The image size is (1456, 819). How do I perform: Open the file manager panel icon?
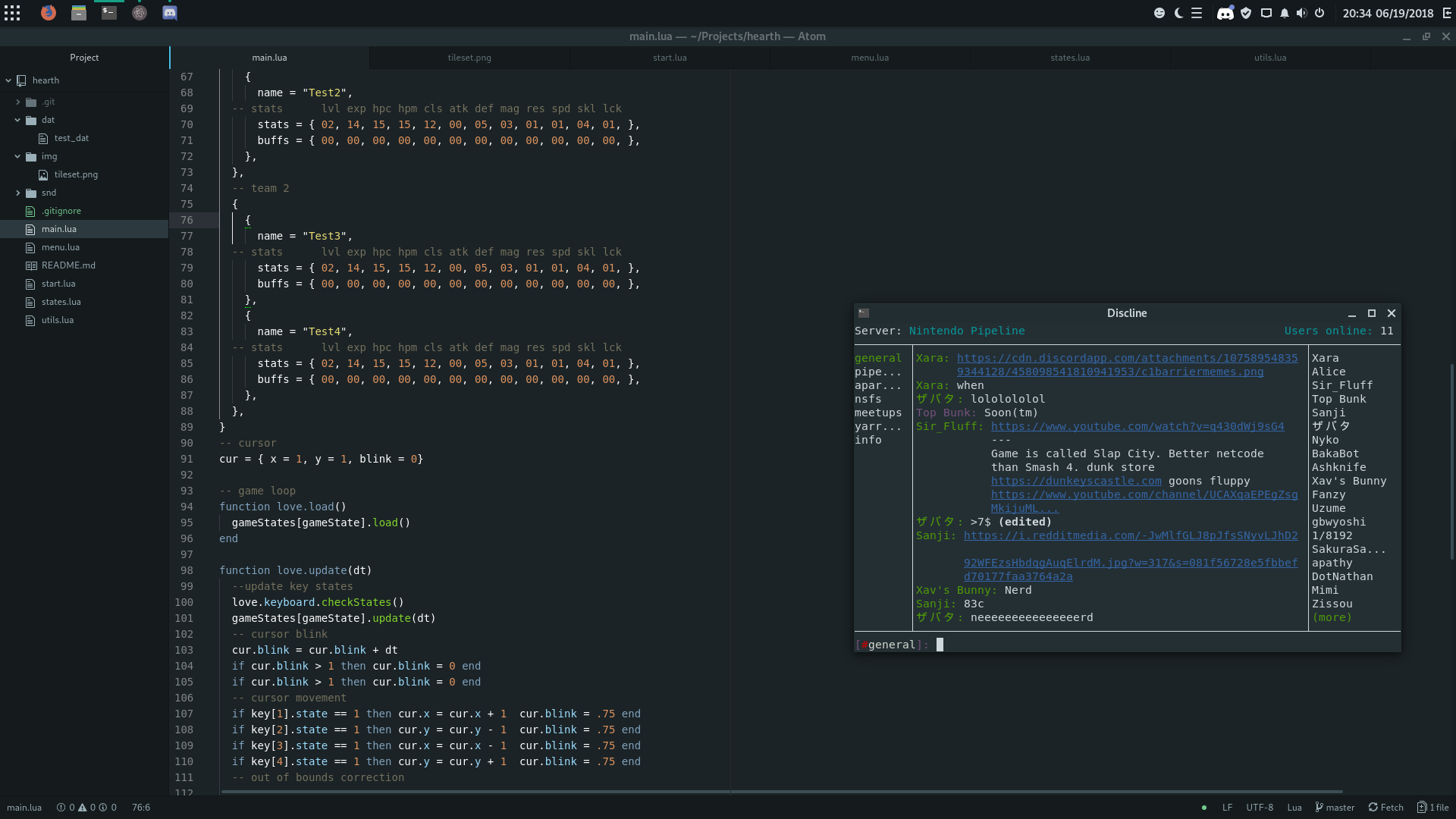click(x=79, y=13)
